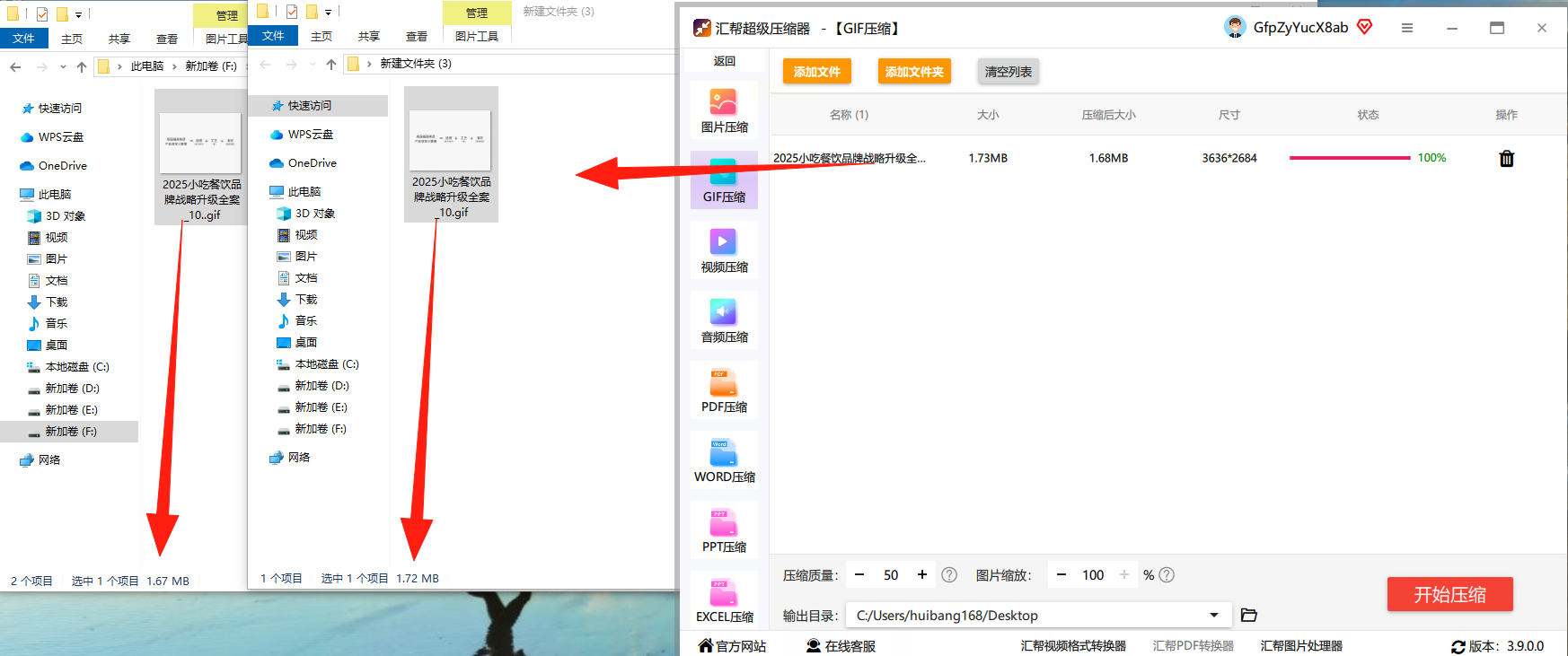Click the 添加文件 button
The image size is (1568, 656).
coord(817,72)
